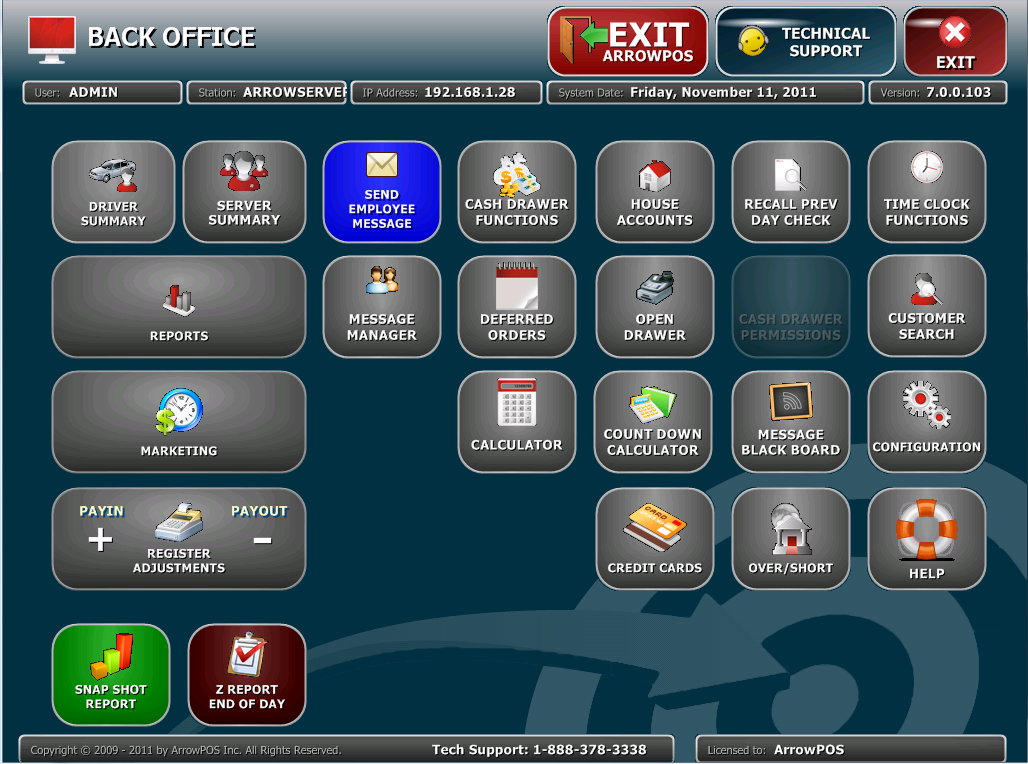Open the Message Manager
This screenshot has height=764, width=1028.
(381, 306)
